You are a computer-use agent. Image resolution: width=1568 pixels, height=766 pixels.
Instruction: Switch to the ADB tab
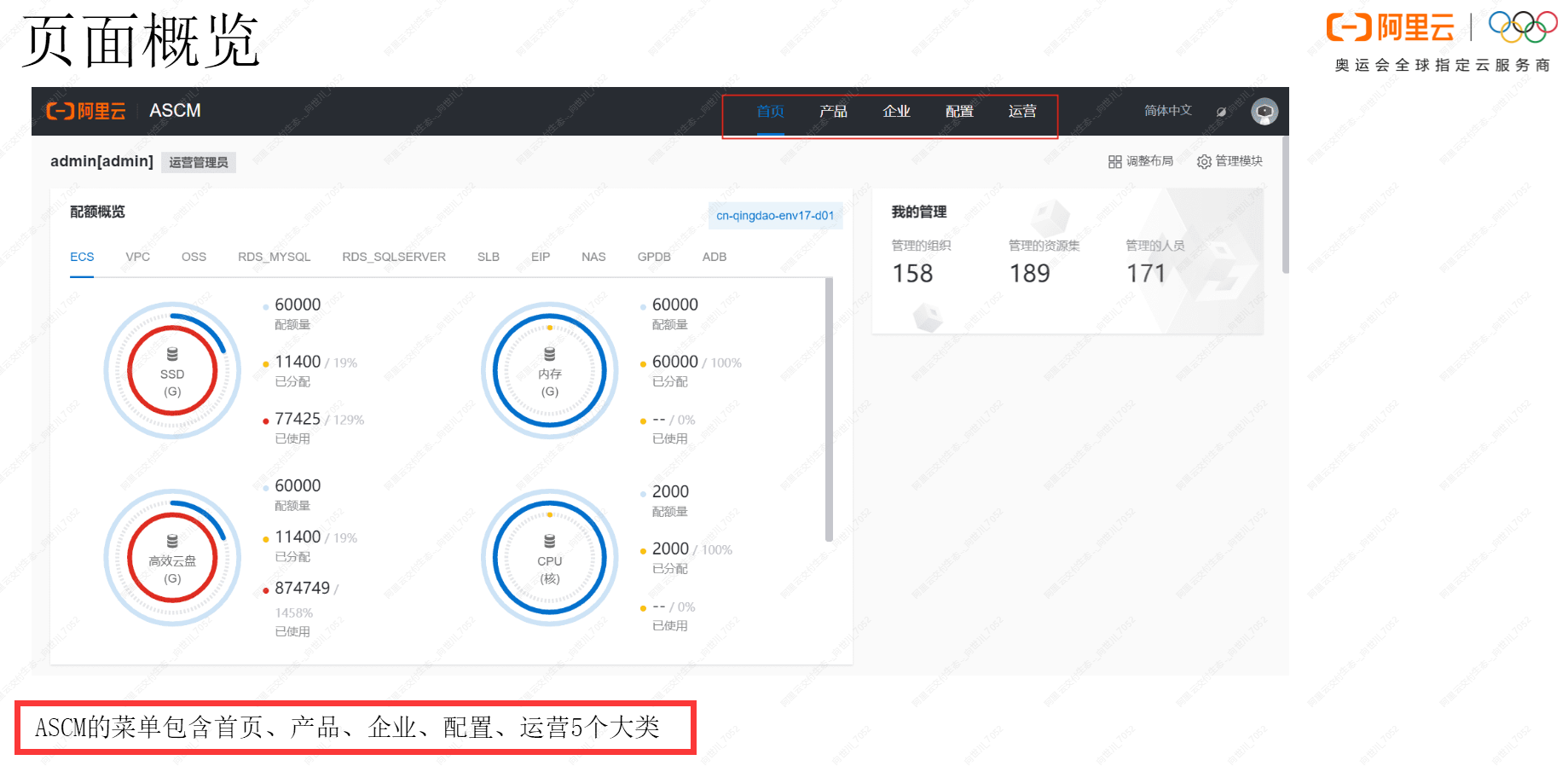tap(715, 257)
